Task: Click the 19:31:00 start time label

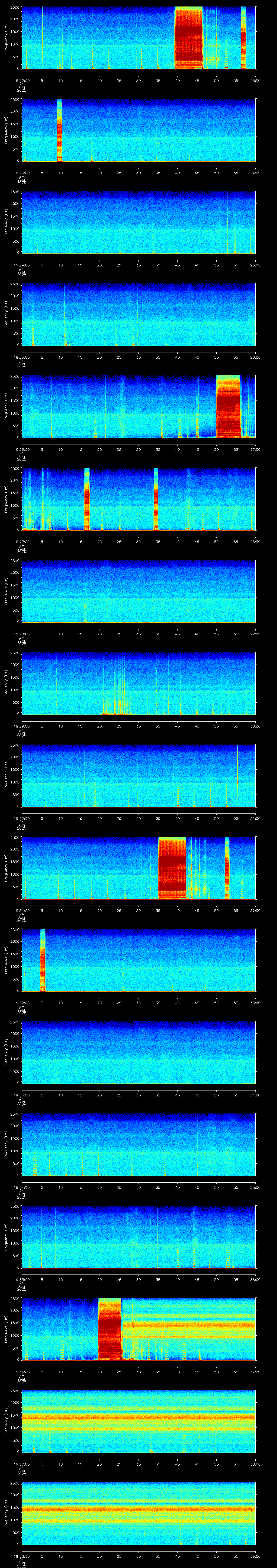Action: [x=21, y=910]
